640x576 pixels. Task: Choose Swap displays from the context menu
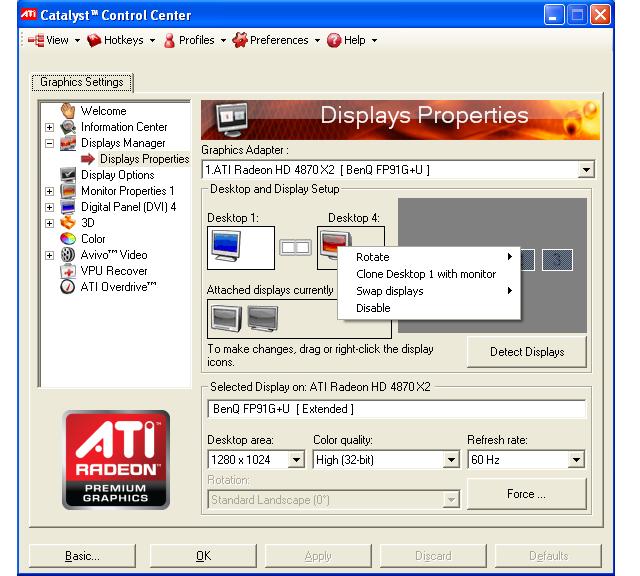429,291
